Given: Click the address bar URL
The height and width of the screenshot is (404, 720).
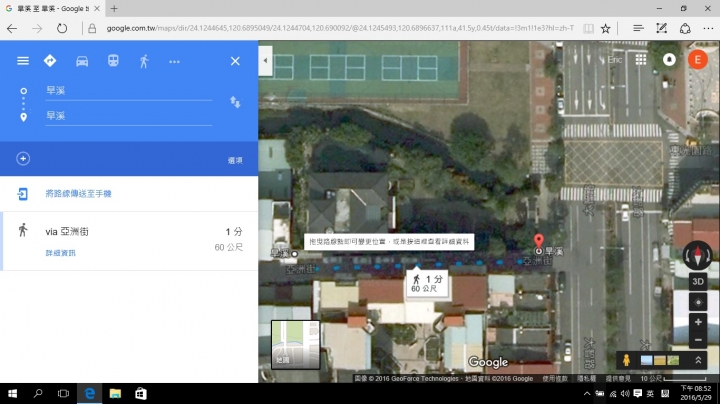Looking at the screenshot, I should click(x=340, y=28).
